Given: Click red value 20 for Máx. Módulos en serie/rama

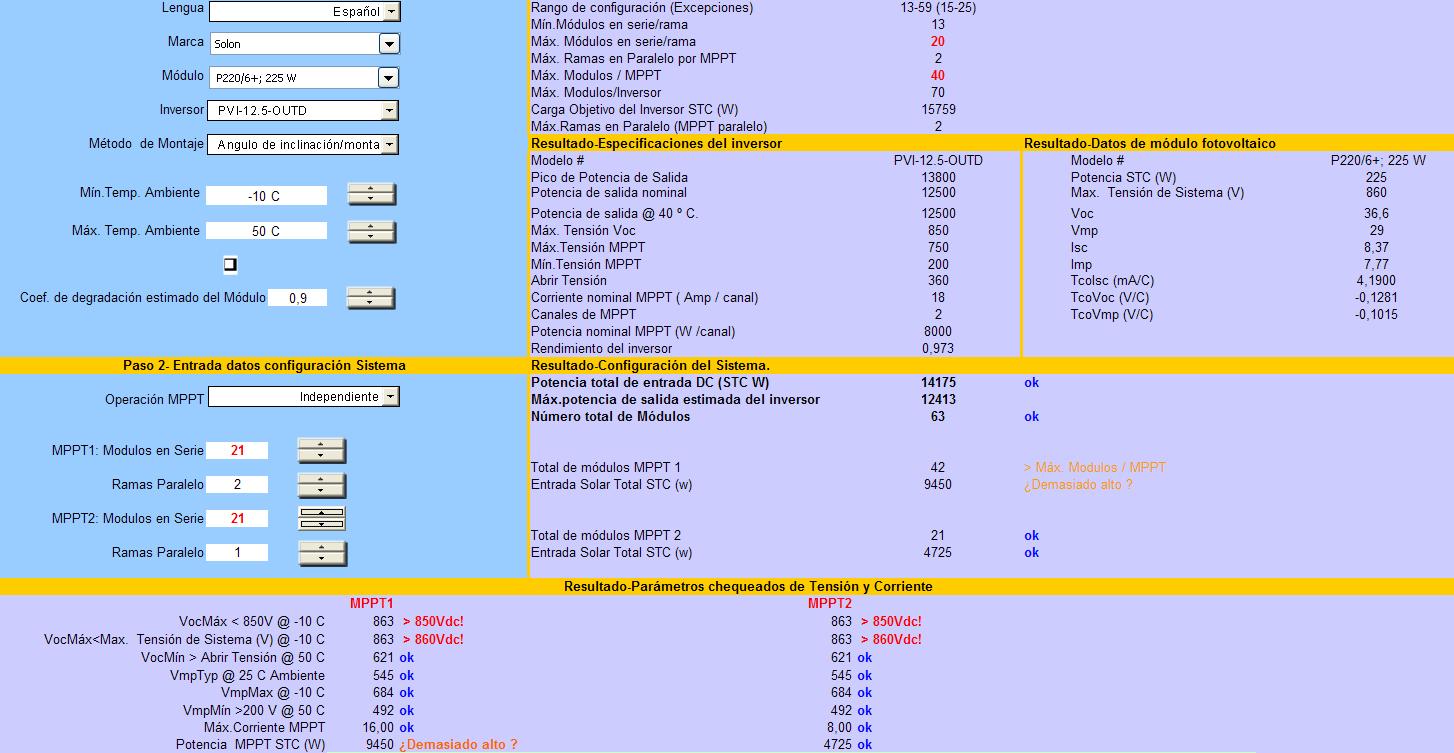Looking at the screenshot, I should [x=937, y=42].
